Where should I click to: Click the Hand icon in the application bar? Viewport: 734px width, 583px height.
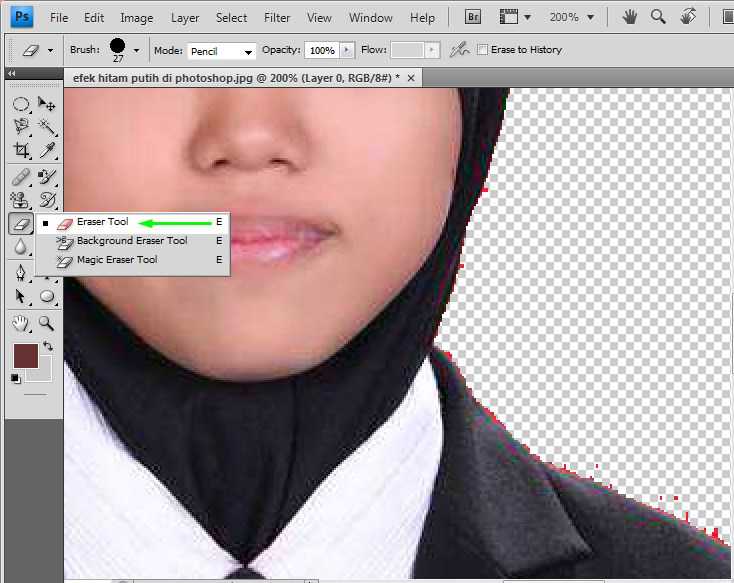pos(629,18)
